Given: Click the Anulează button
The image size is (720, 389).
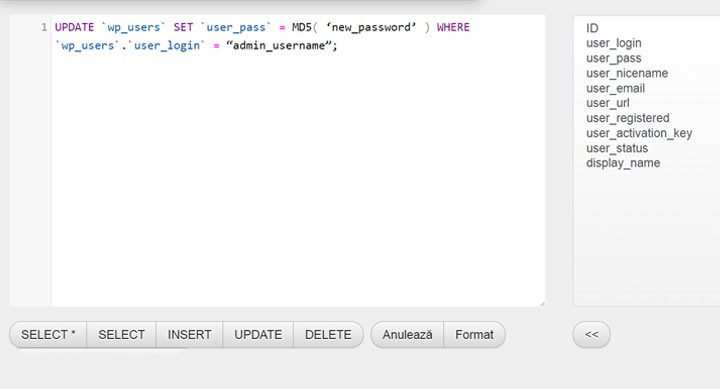Looking at the screenshot, I should click(x=407, y=335).
